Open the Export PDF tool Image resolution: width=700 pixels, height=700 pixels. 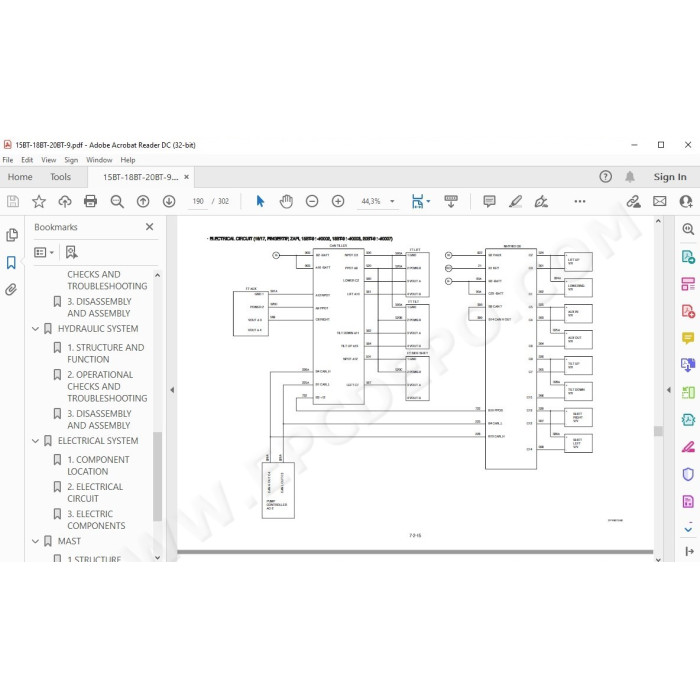pos(688,257)
